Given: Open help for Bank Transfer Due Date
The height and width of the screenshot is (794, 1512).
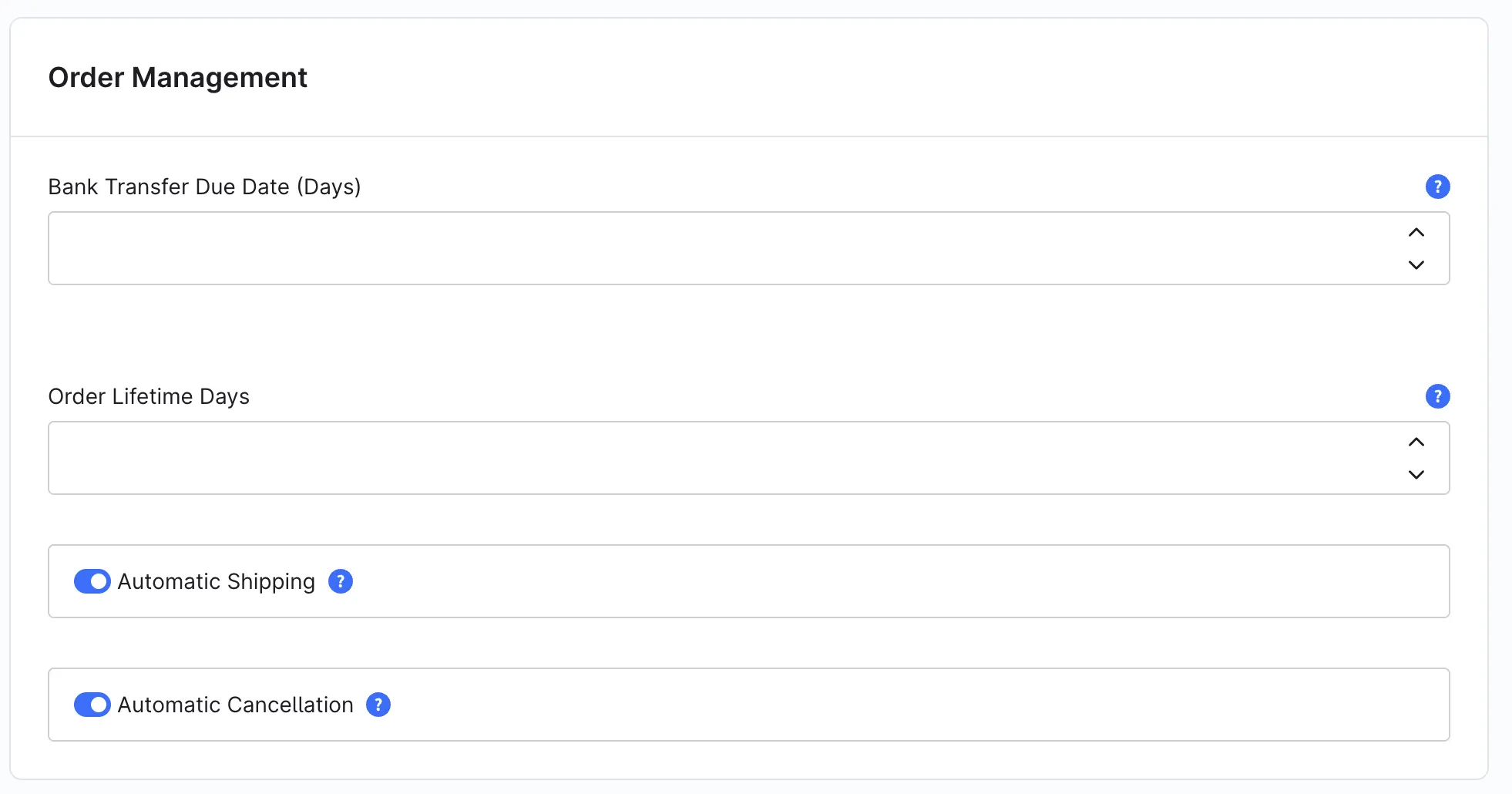Looking at the screenshot, I should click(x=1437, y=187).
